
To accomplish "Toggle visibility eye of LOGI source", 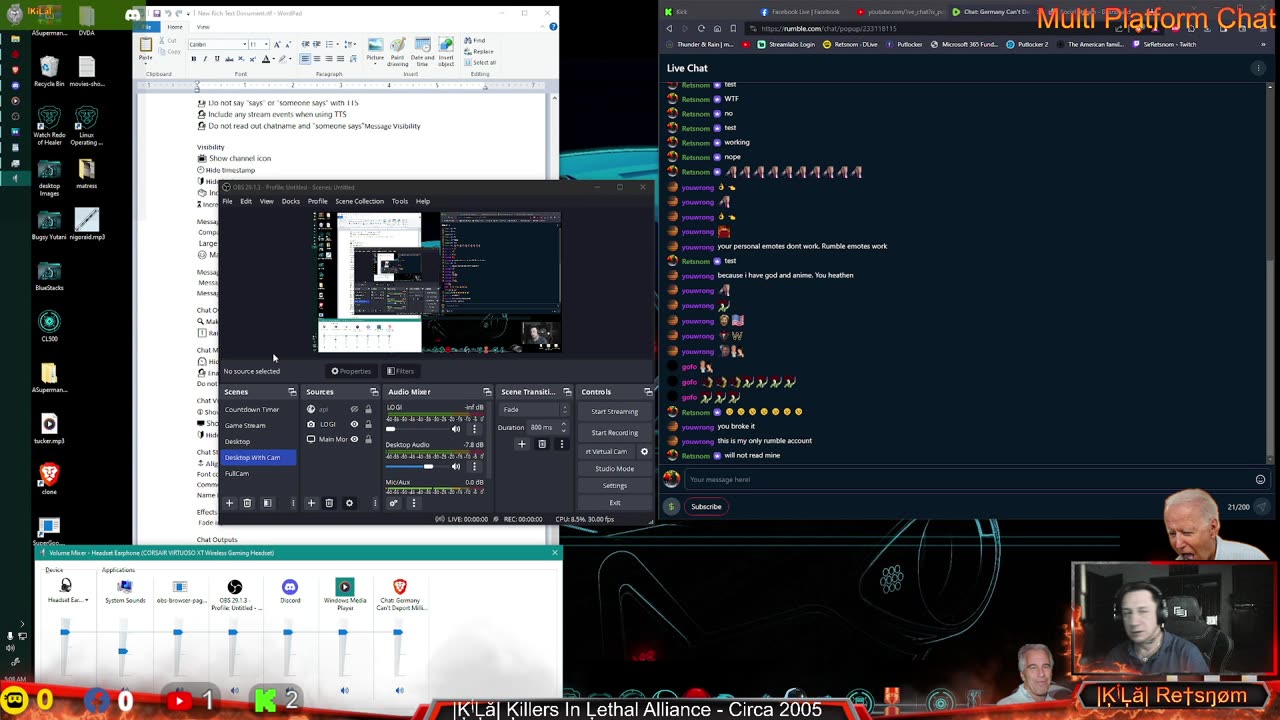I will click(x=354, y=424).
